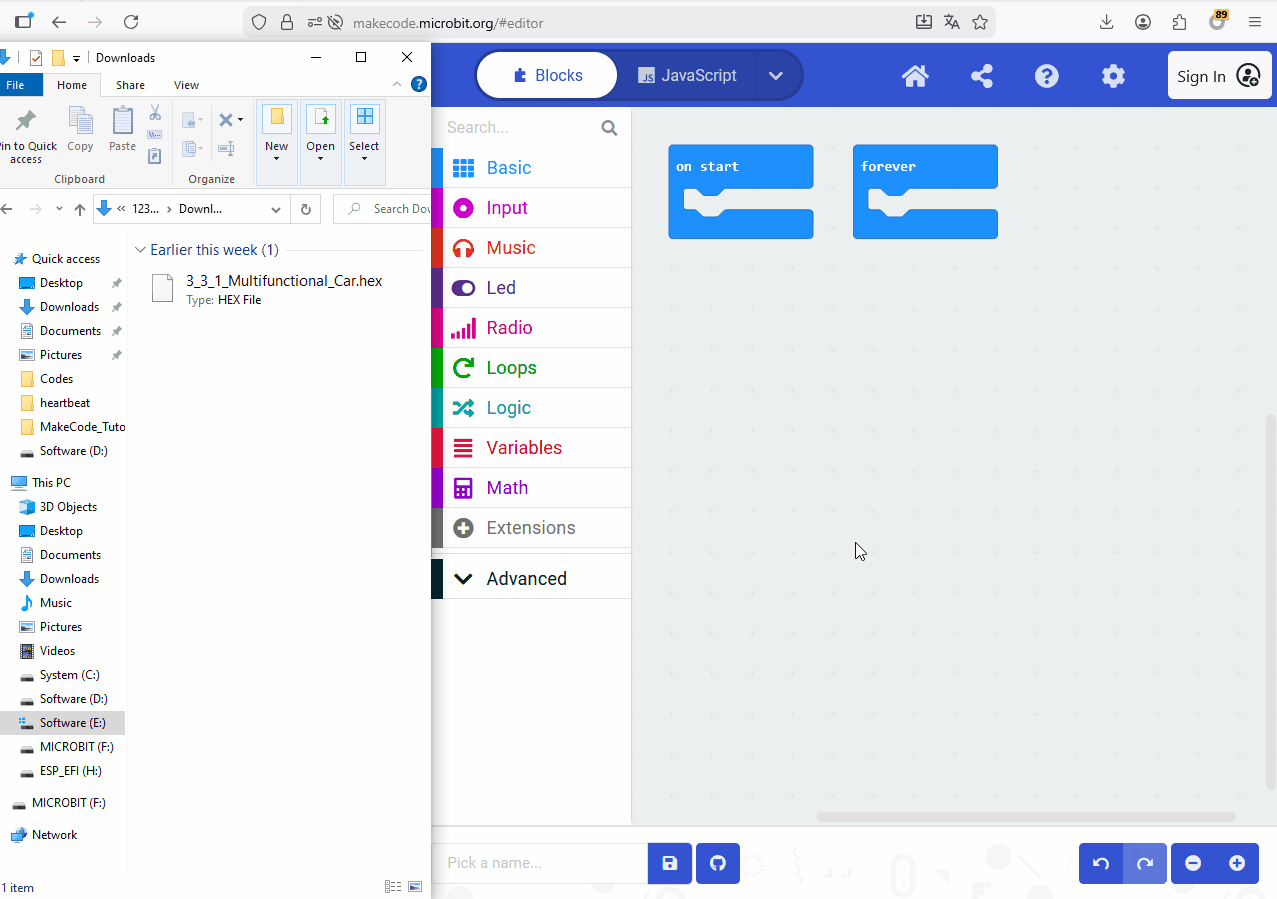Select the Share ribbon tab
Screen dimensions: 1277x899
tap(130, 85)
